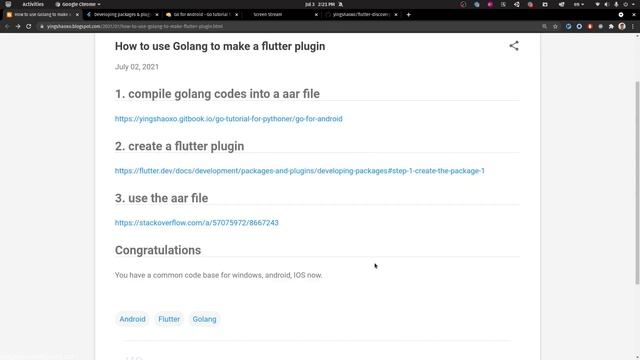
Task: Open the stackoverflow.com/a/57075972 link
Action: [197, 222]
